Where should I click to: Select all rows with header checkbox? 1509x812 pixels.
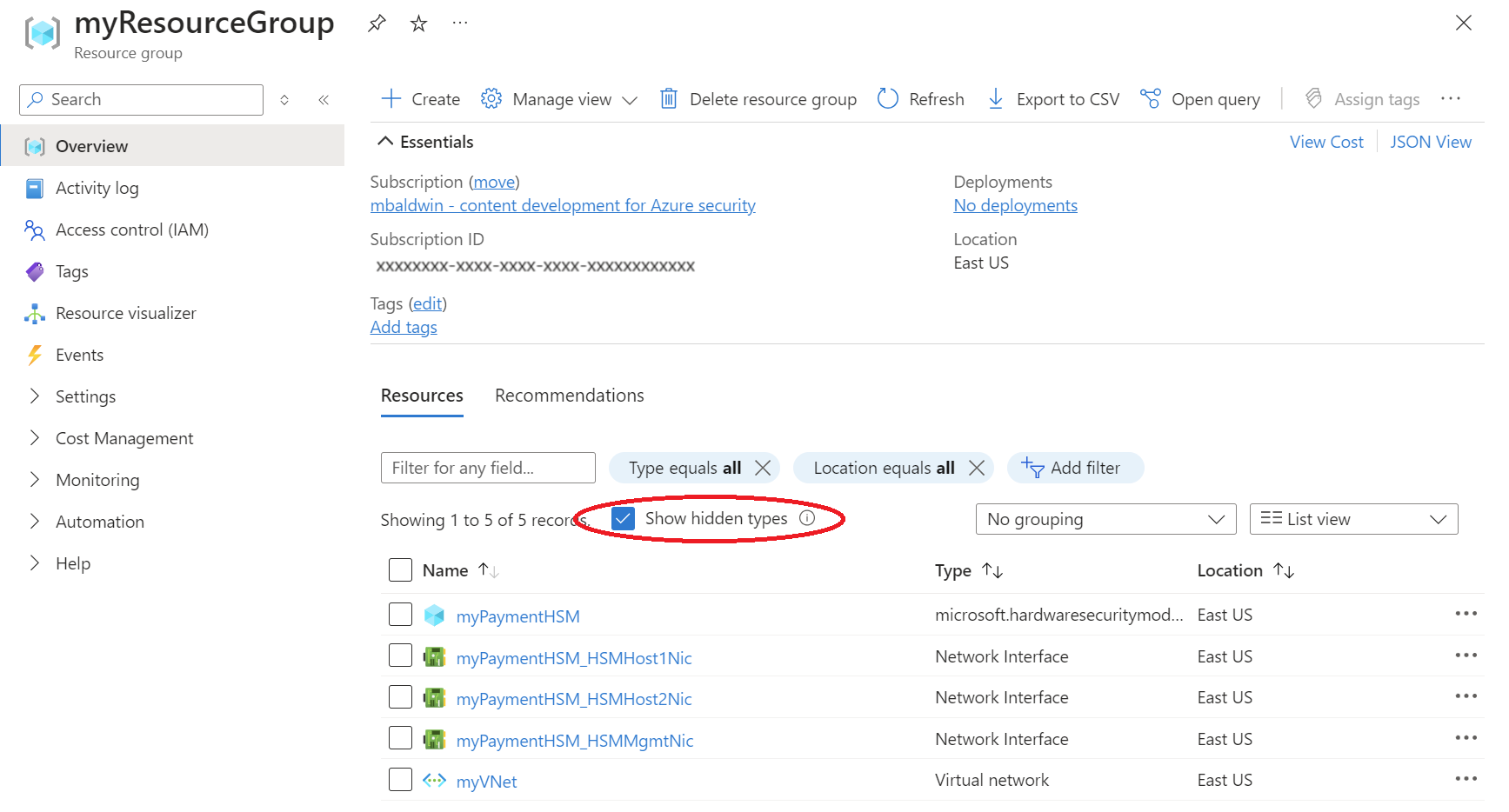pyautogui.click(x=400, y=570)
